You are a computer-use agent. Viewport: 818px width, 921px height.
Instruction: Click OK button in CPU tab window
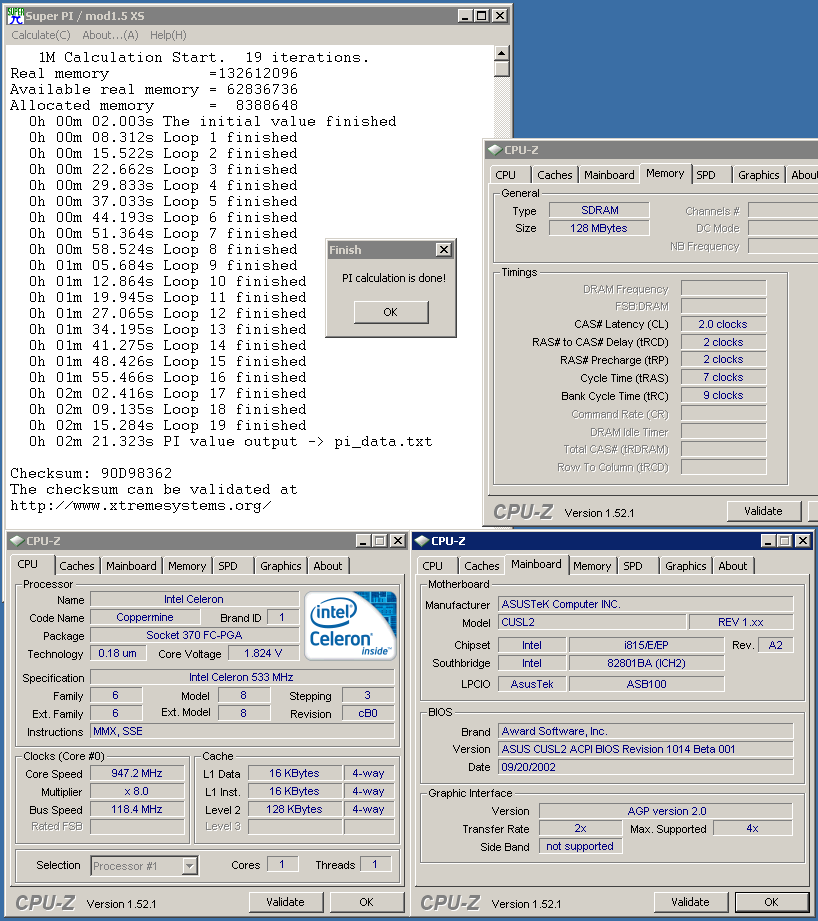366,902
